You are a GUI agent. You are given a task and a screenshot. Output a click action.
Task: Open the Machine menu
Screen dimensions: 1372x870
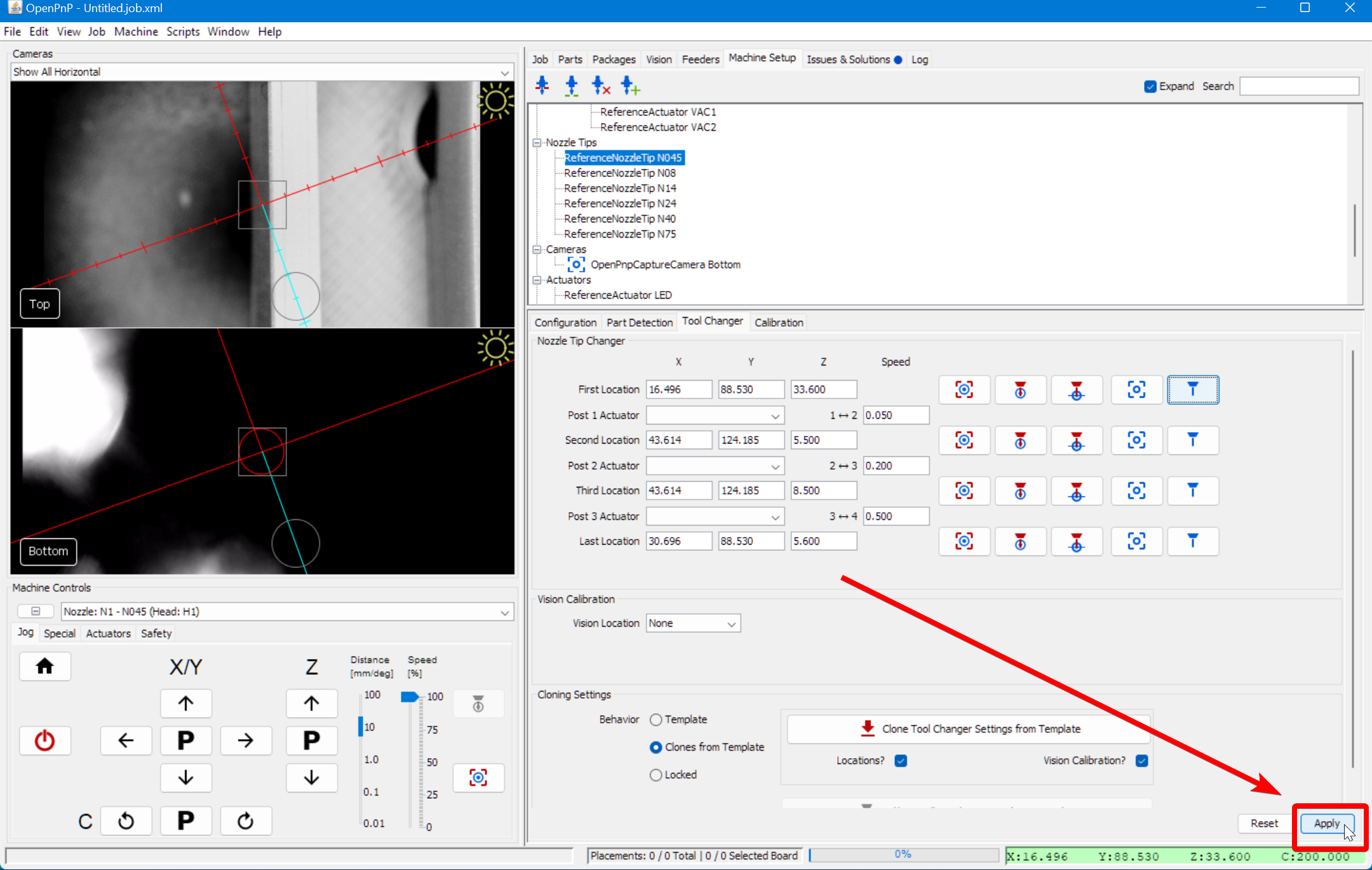[136, 31]
